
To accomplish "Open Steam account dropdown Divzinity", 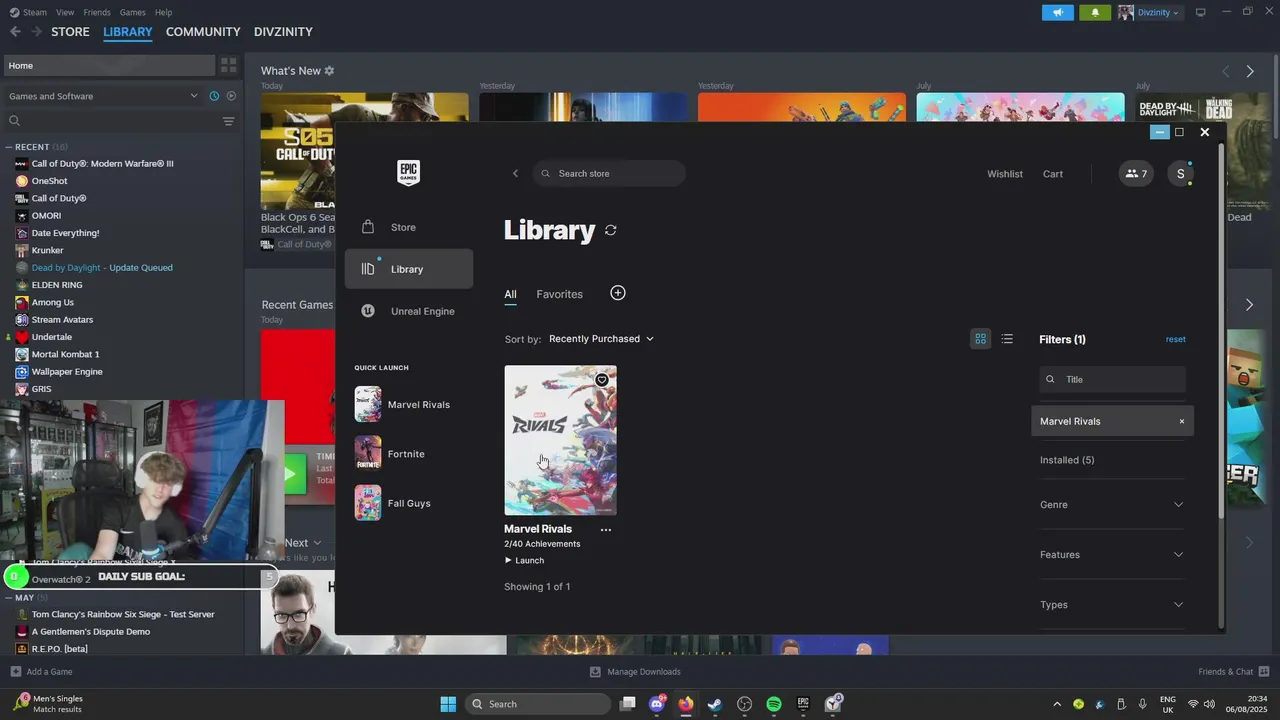I will 1150,12.
